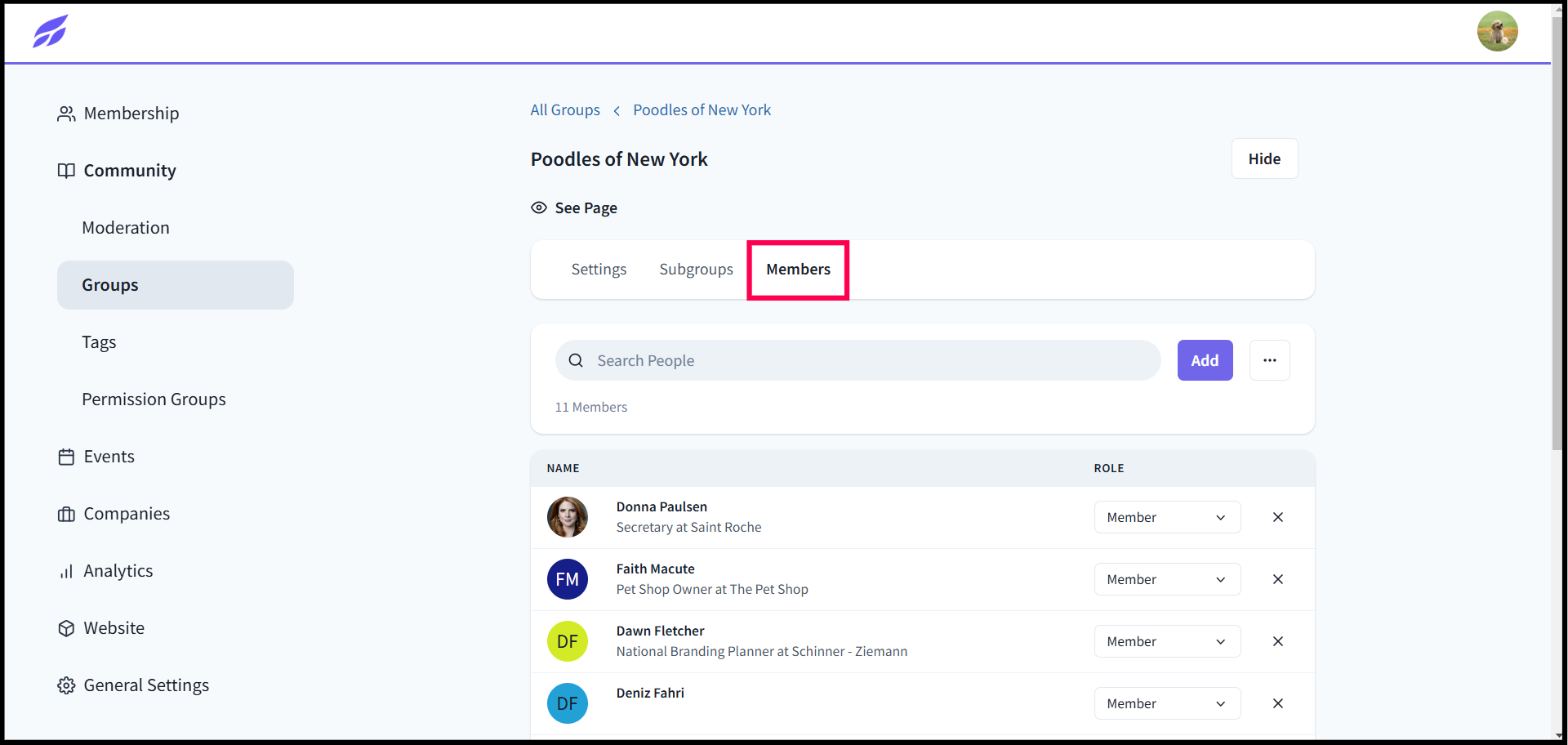Click the Companies briefcase icon
The width and height of the screenshot is (1568, 745).
tap(67, 514)
